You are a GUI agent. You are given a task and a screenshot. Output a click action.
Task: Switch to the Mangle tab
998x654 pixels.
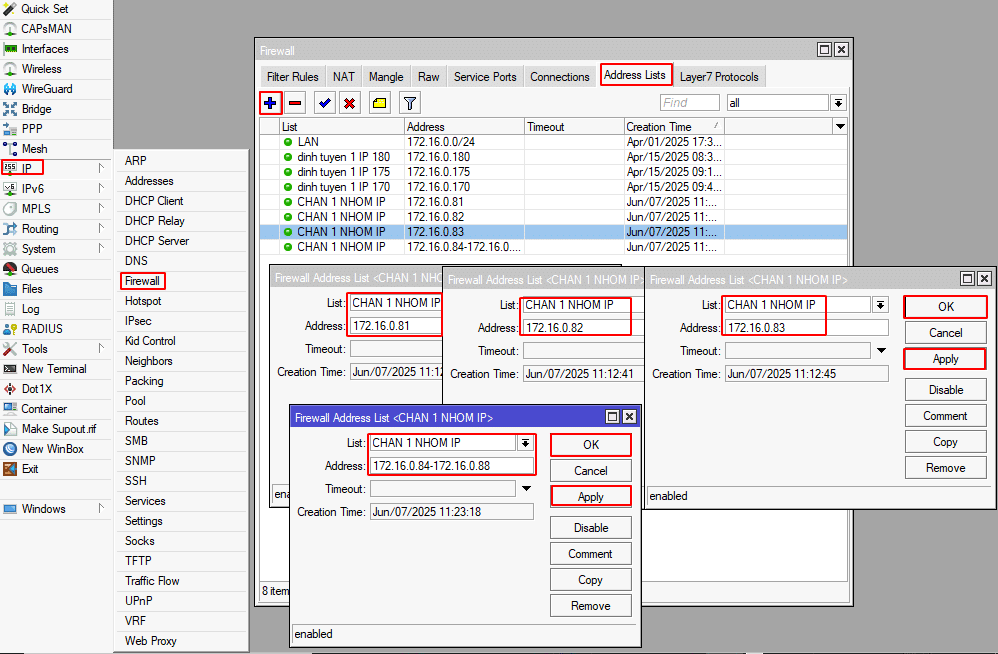[386, 77]
